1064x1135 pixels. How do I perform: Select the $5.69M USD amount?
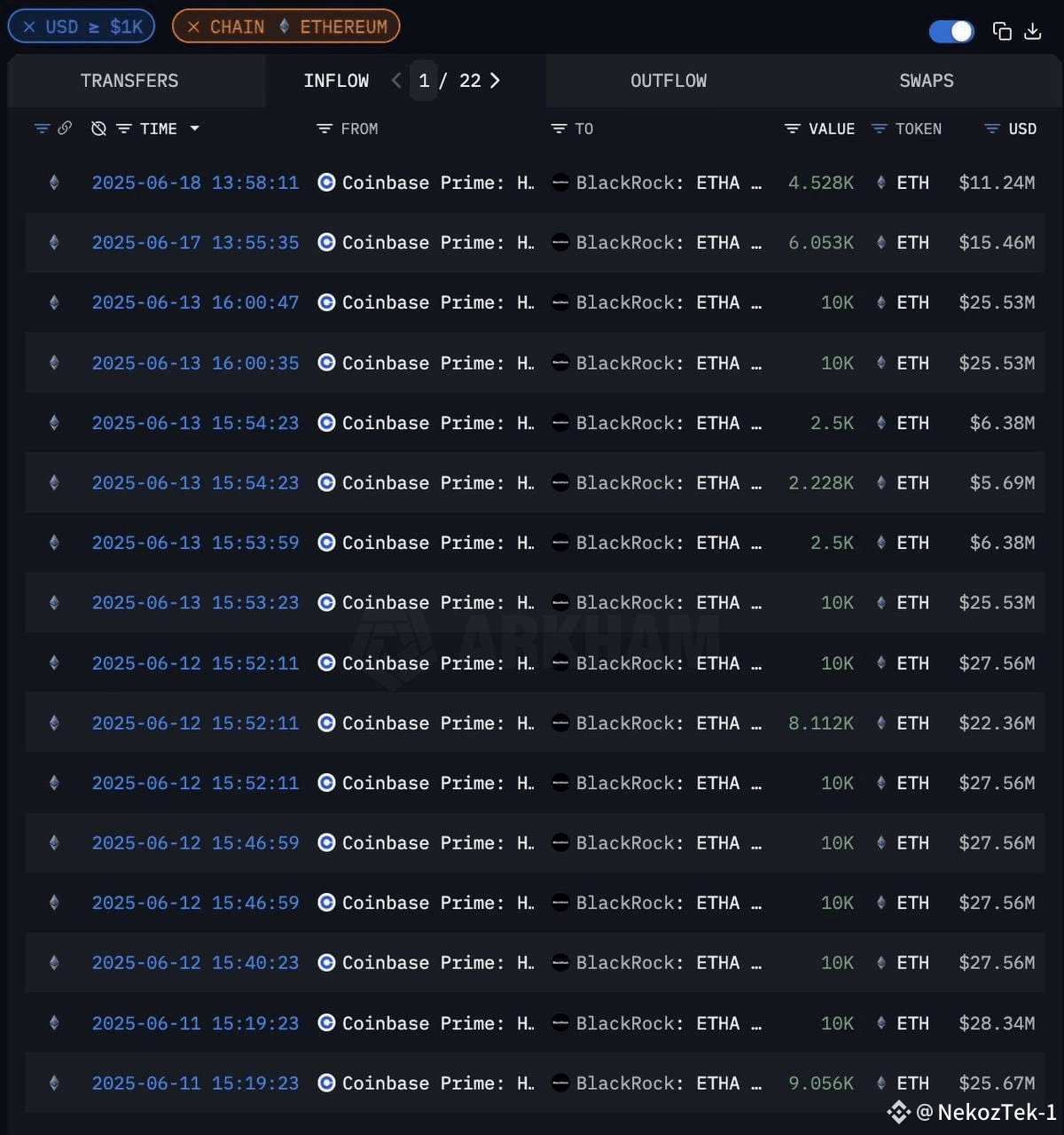(1002, 483)
